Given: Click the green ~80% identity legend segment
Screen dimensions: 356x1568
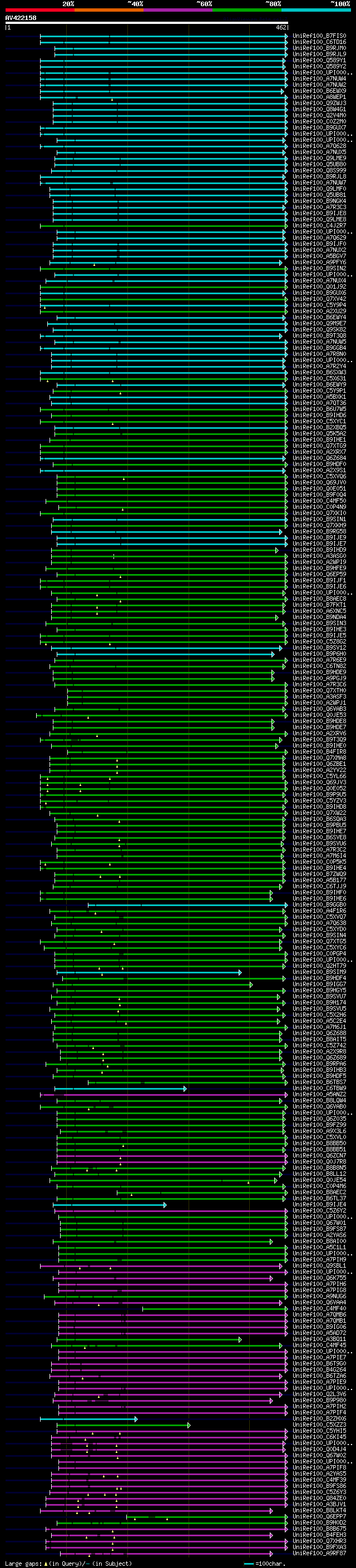Looking at the screenshot, I should pos(247,10).
